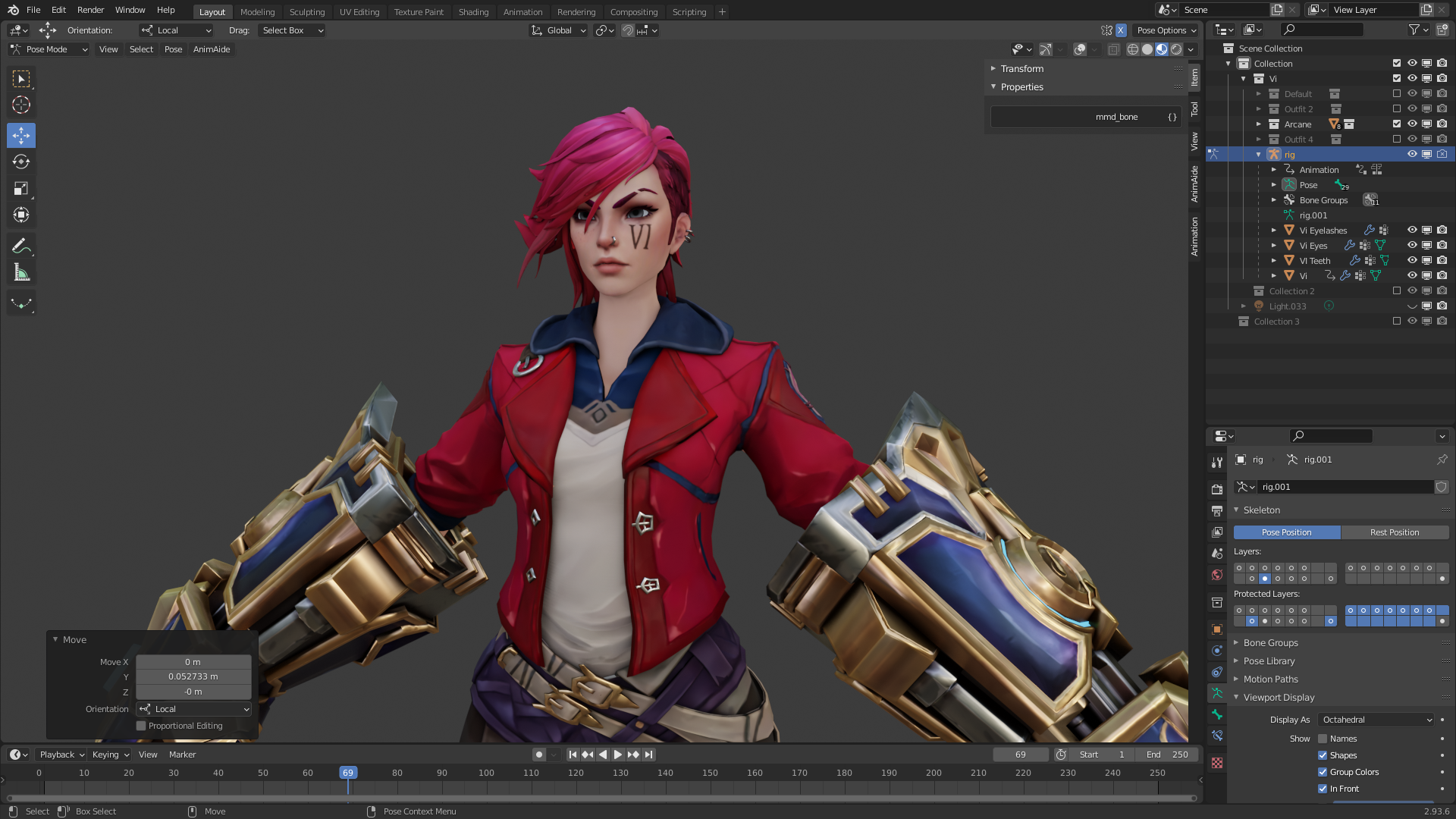Switch to material preview shading

1162,49
